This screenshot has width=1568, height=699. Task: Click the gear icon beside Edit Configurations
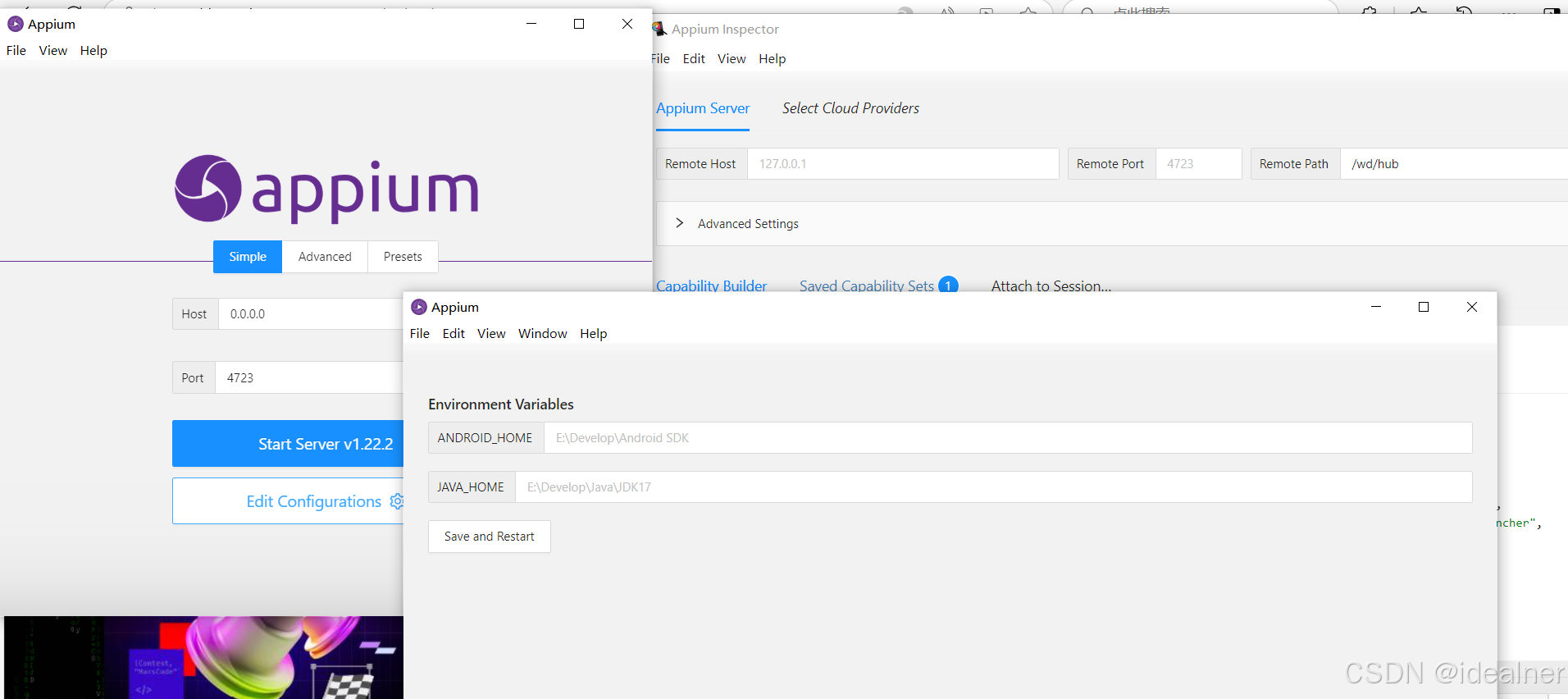pos(396,501)
